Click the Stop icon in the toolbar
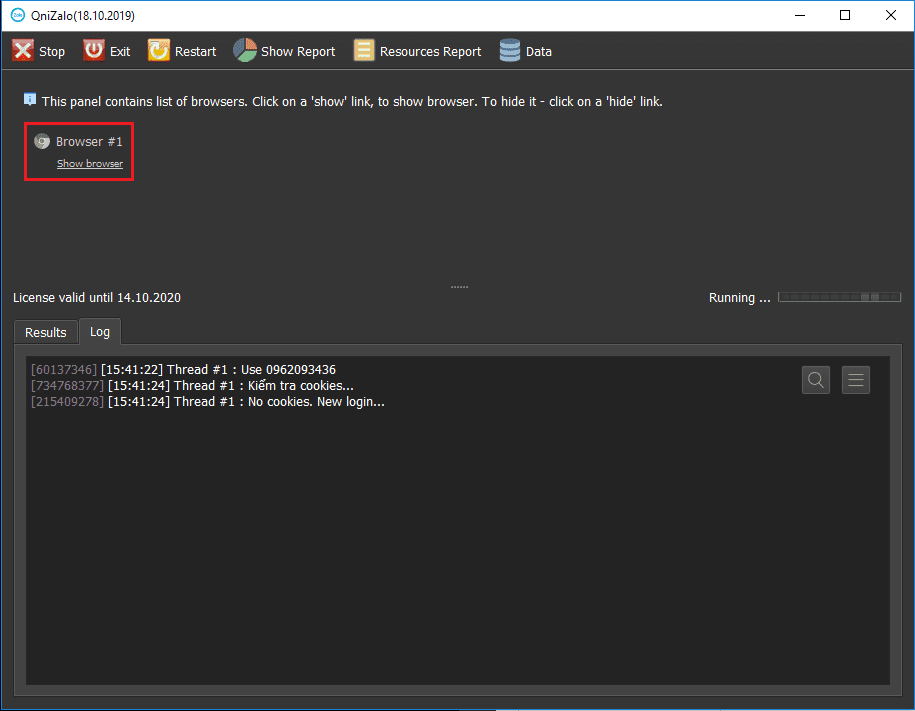915x711 pixels. 23,51
